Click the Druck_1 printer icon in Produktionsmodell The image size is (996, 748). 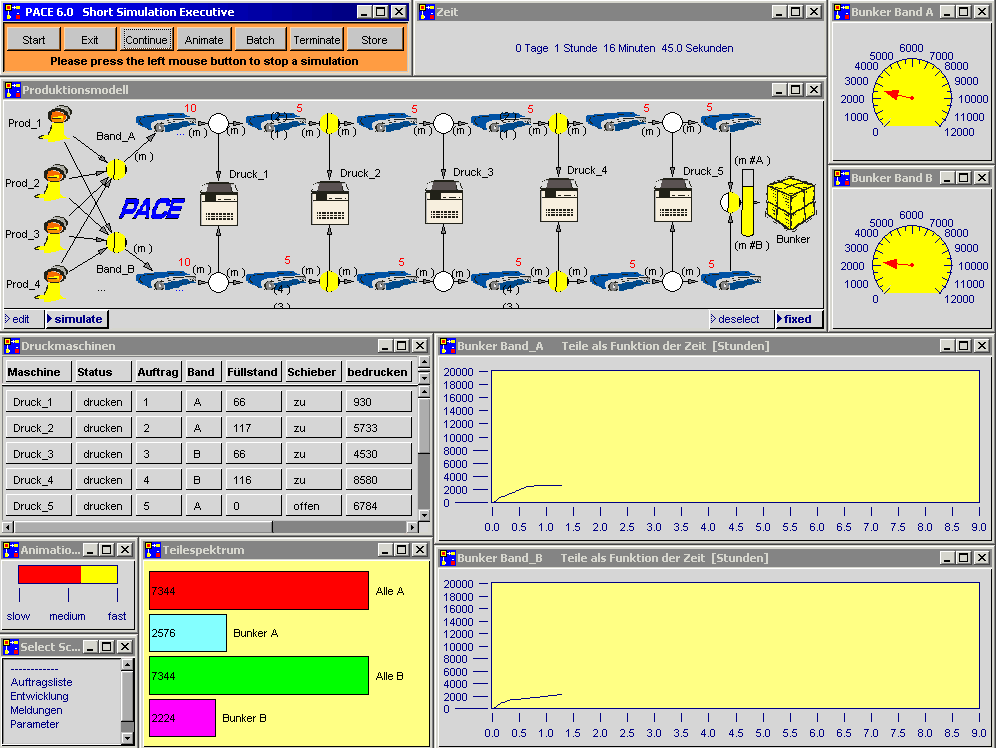(219, 204)
